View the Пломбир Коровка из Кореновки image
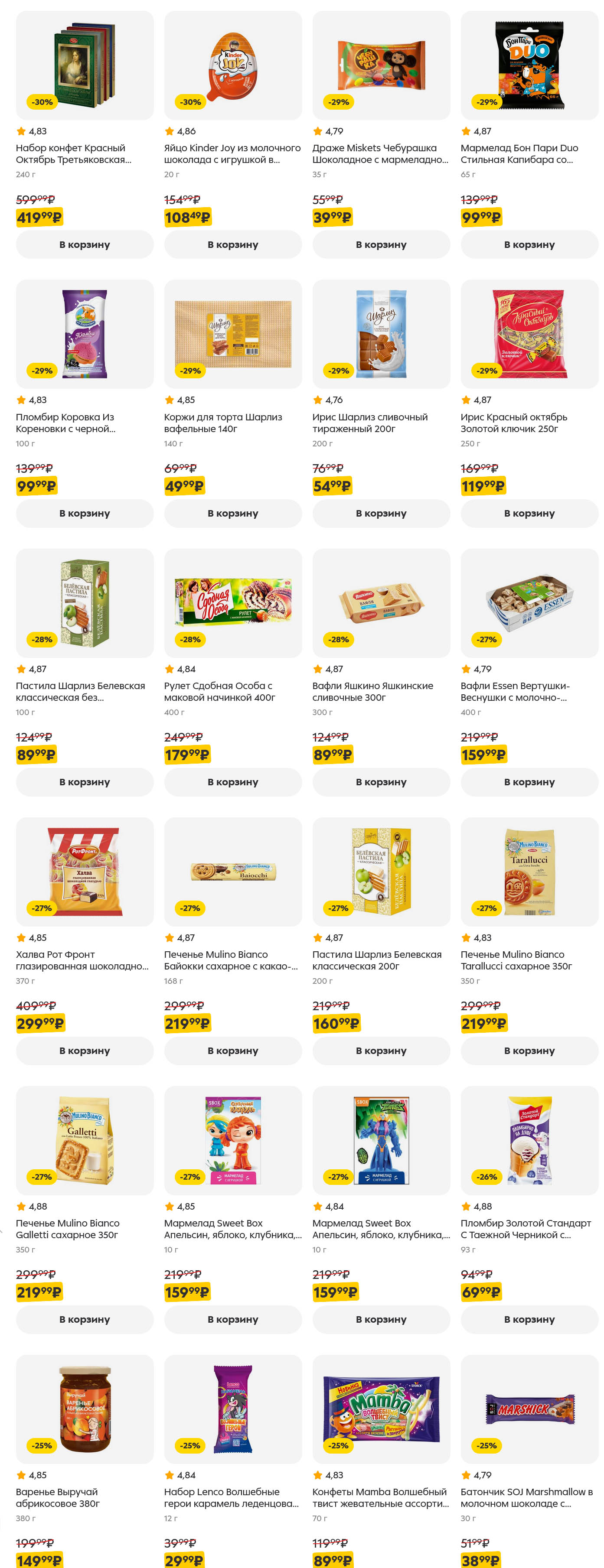 [x=85, y=334]
